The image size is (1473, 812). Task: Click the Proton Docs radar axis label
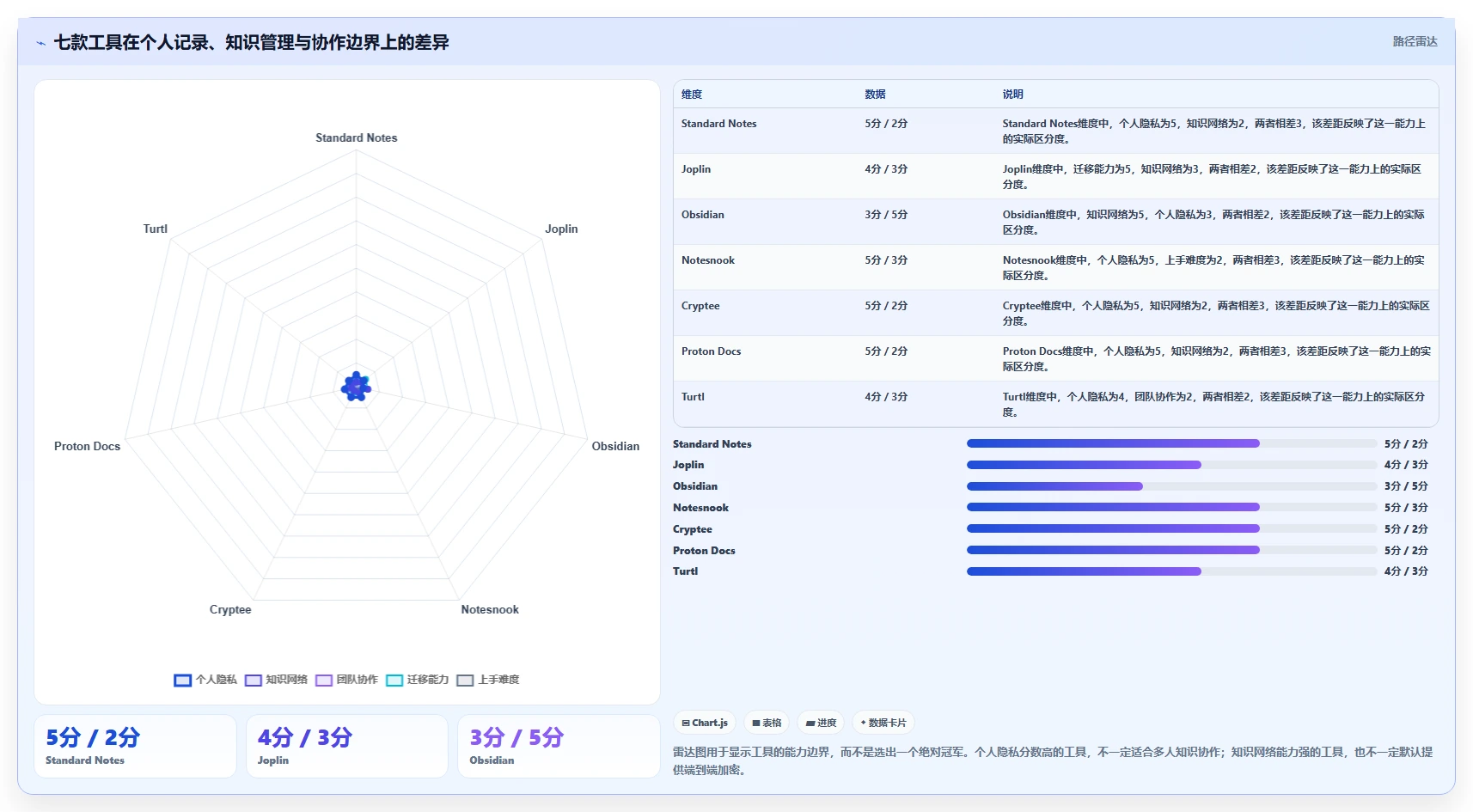87,446
